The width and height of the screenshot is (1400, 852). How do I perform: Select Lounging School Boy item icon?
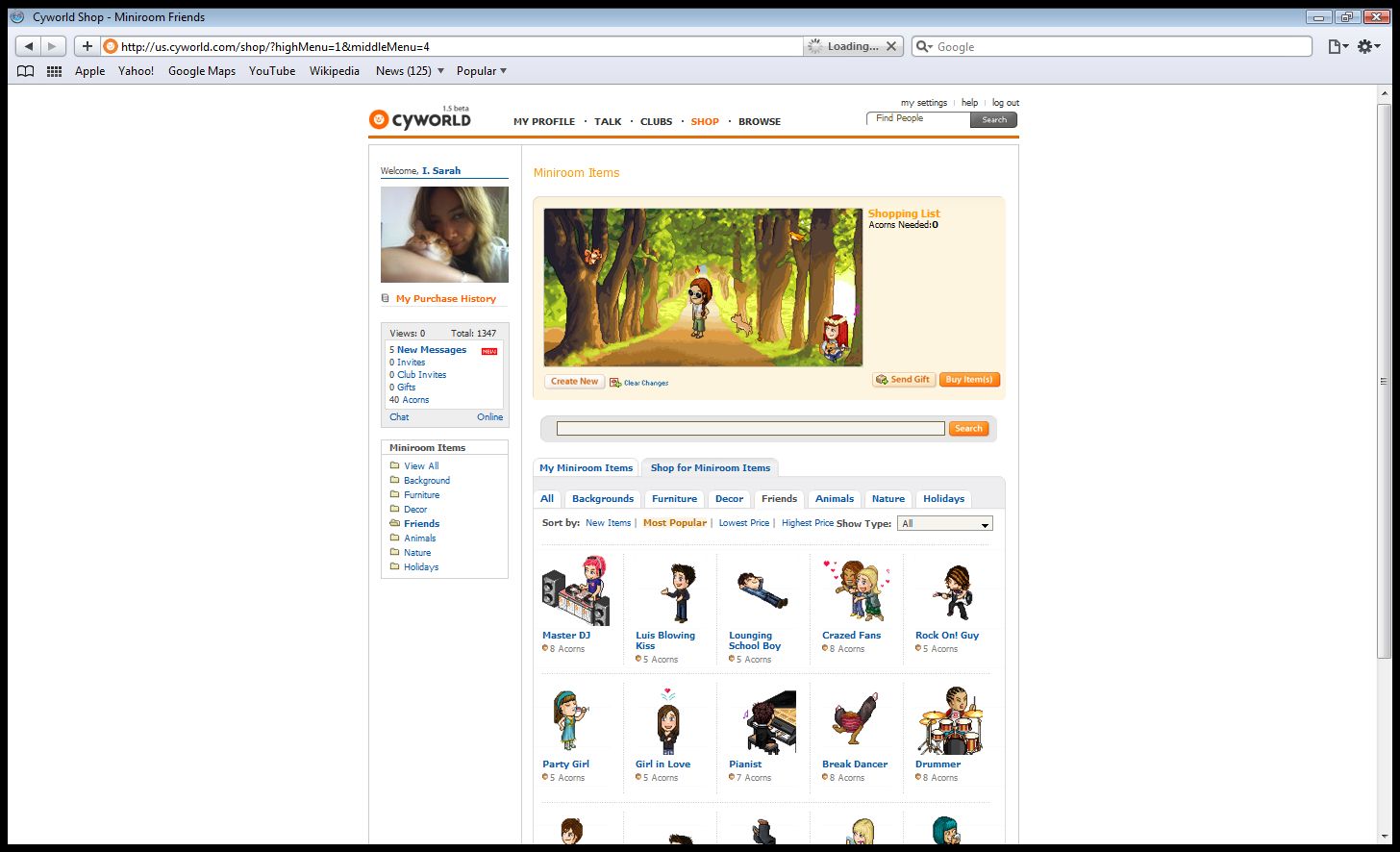[762, 589]
